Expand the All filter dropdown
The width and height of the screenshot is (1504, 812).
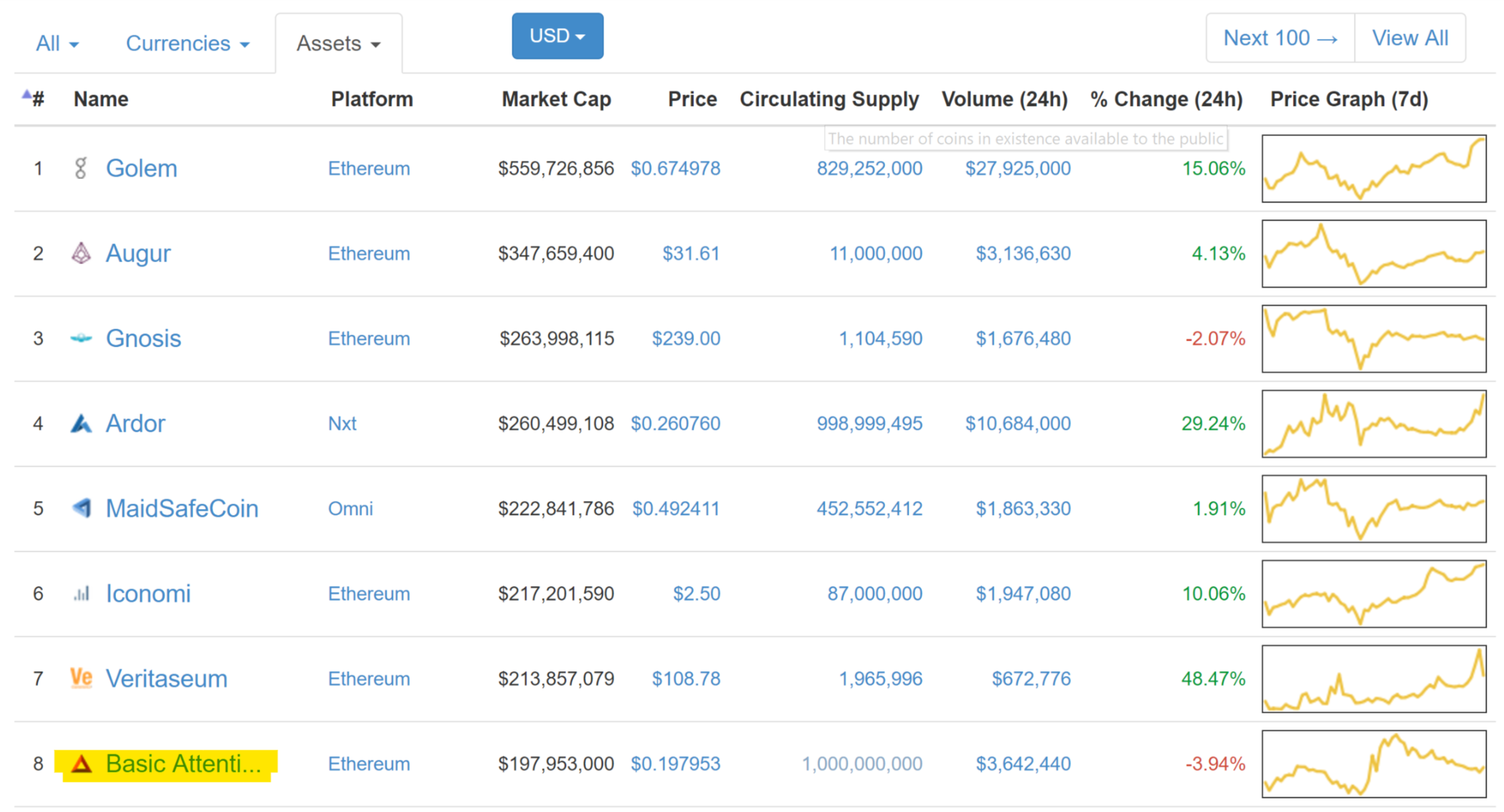point(57,44)
